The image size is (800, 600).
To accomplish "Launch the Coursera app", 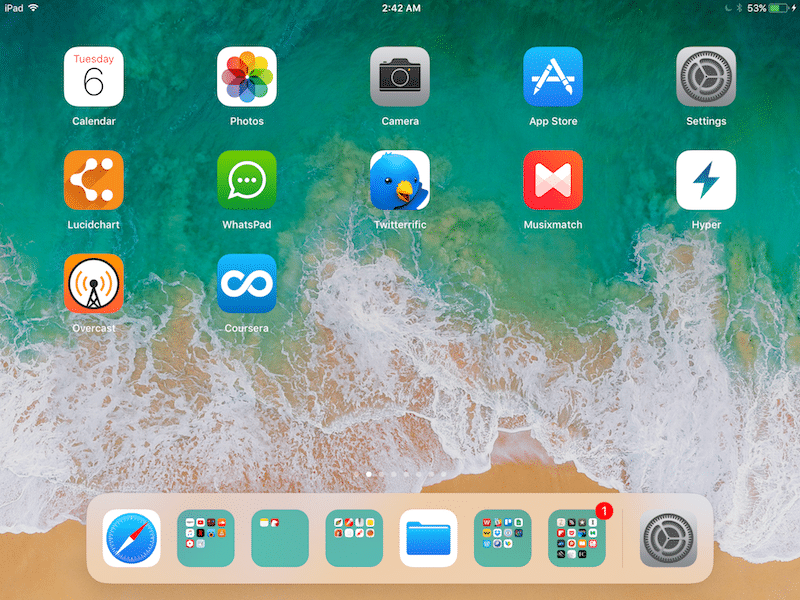I will tap(247, 284).
